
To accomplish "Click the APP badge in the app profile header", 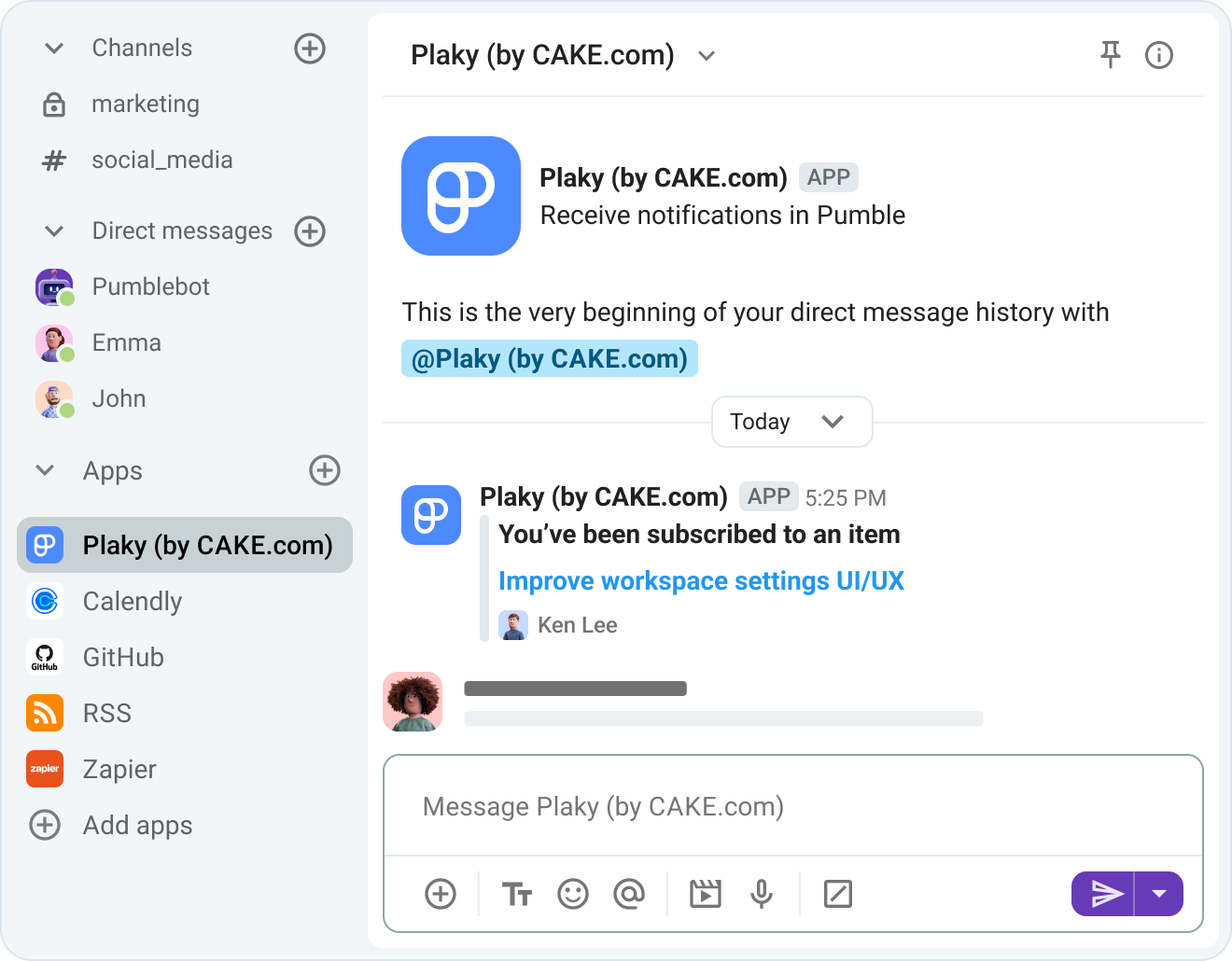I will [829, 177].
